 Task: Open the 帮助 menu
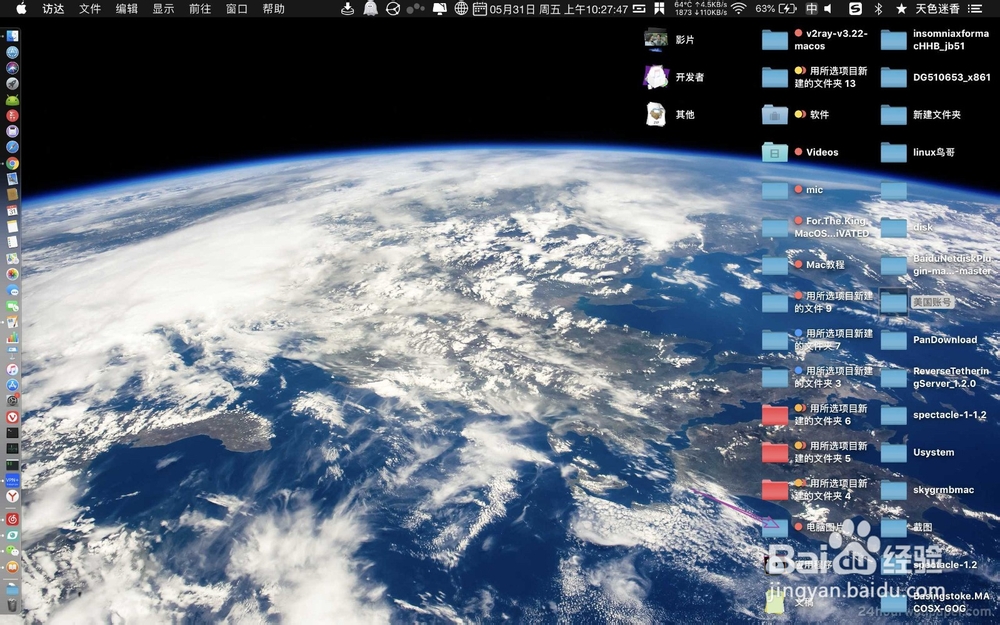click(x=274, y=9)
